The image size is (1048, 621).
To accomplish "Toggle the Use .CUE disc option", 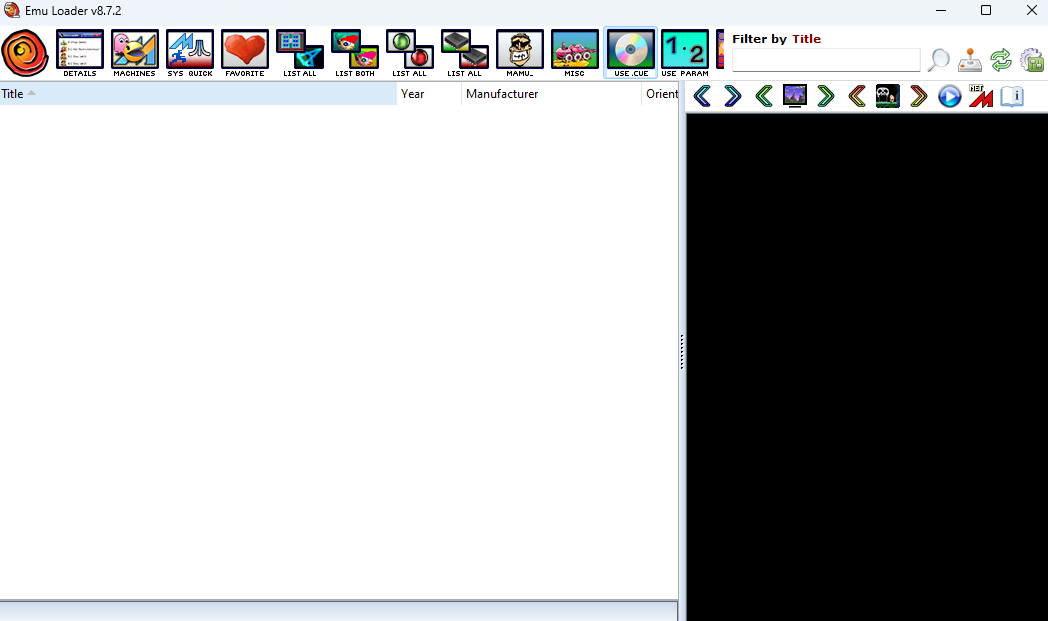I will pyautogui.click(x=631, y=50).
